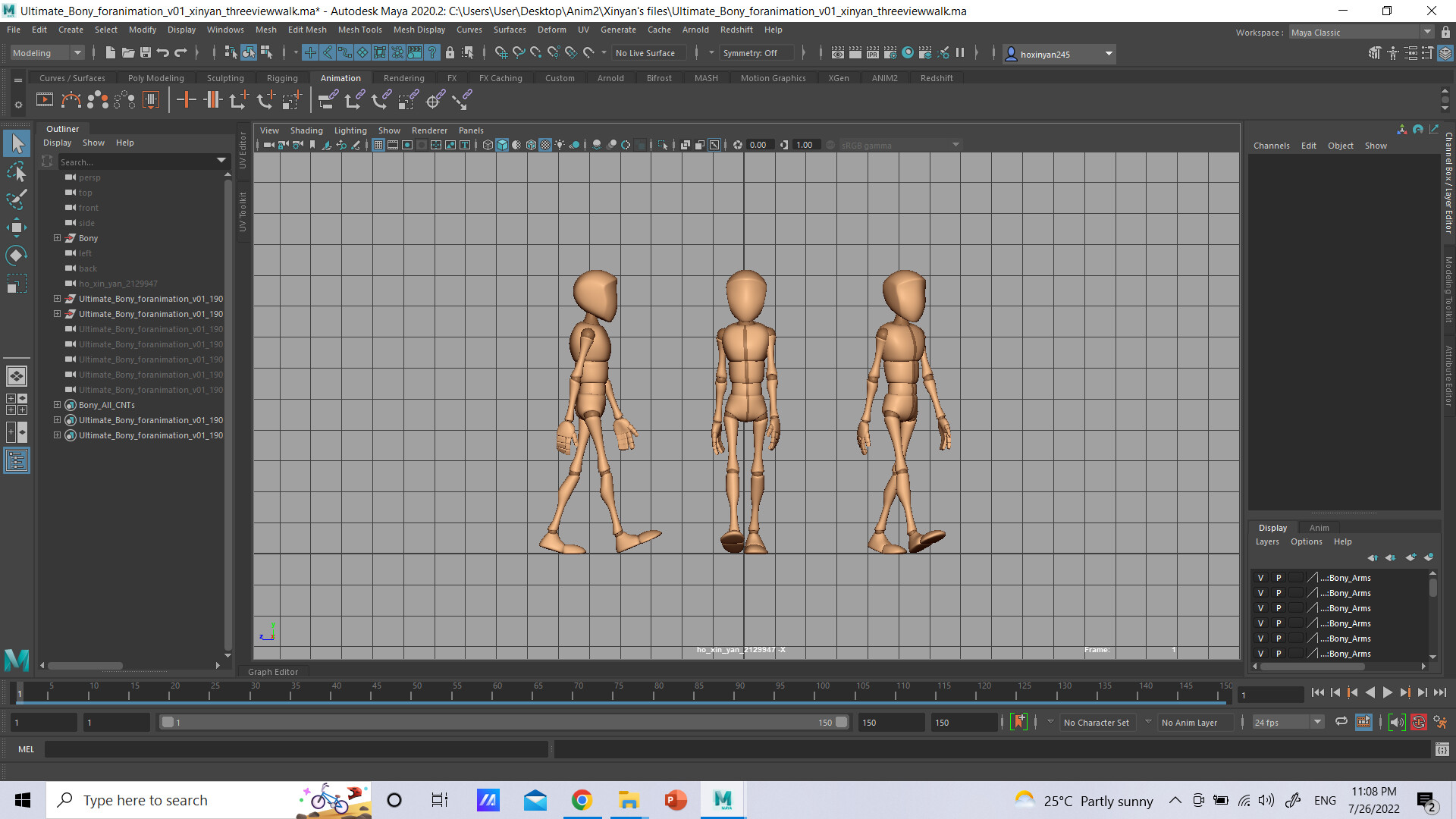The height and width of the screenshot is (819, 1456).
Task: Select the Paint Selection tool
Action: pyautogui.click(x=17, y=199)
